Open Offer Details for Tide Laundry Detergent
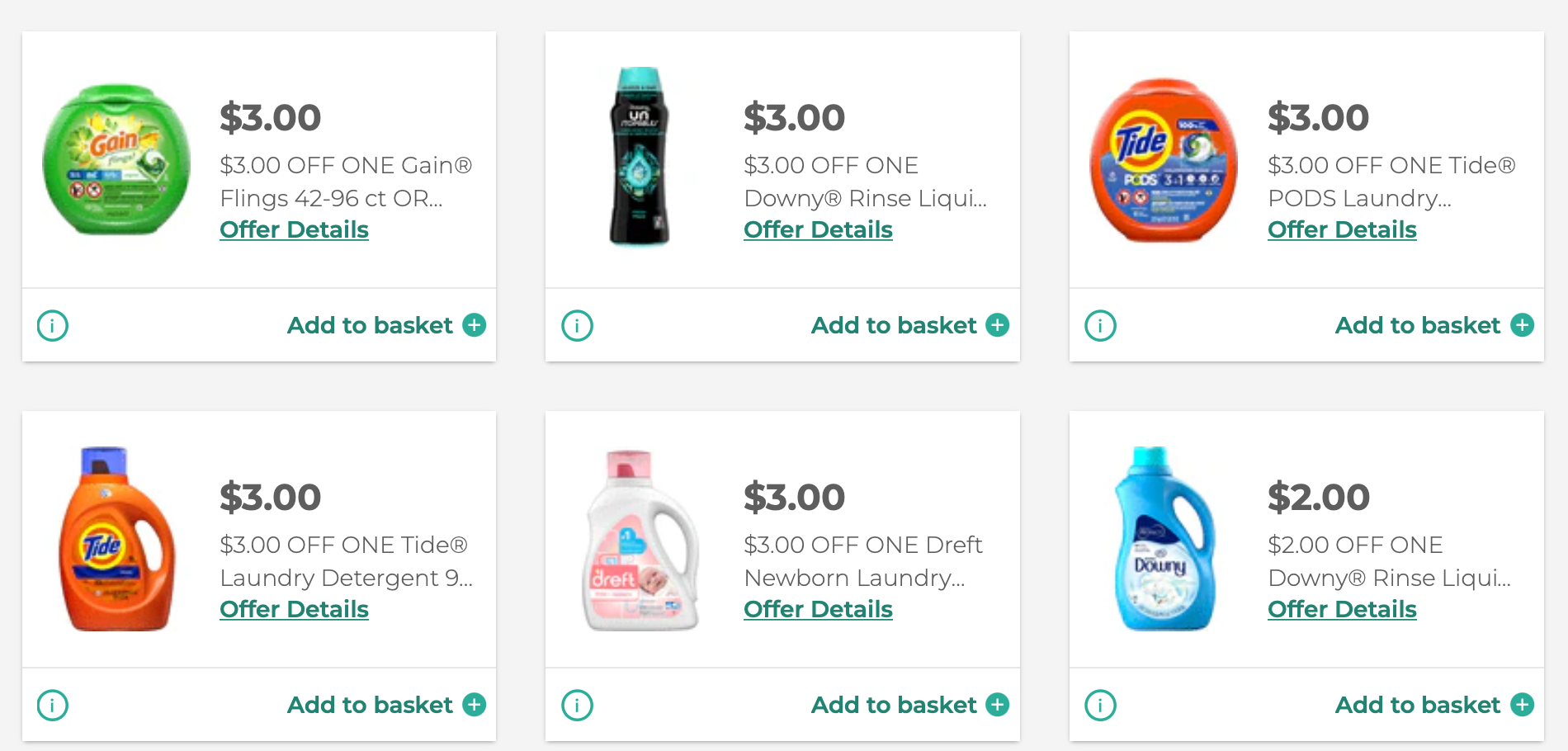The image size is (1568, 751). coord(293,609)
